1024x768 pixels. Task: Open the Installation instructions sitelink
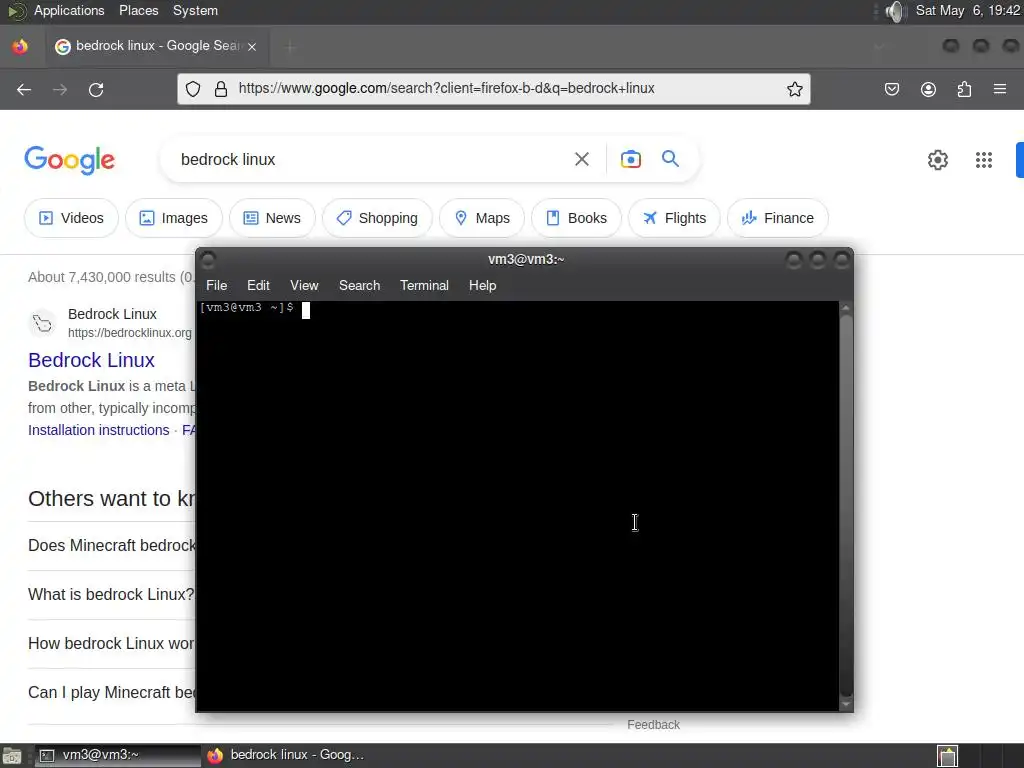99,430
